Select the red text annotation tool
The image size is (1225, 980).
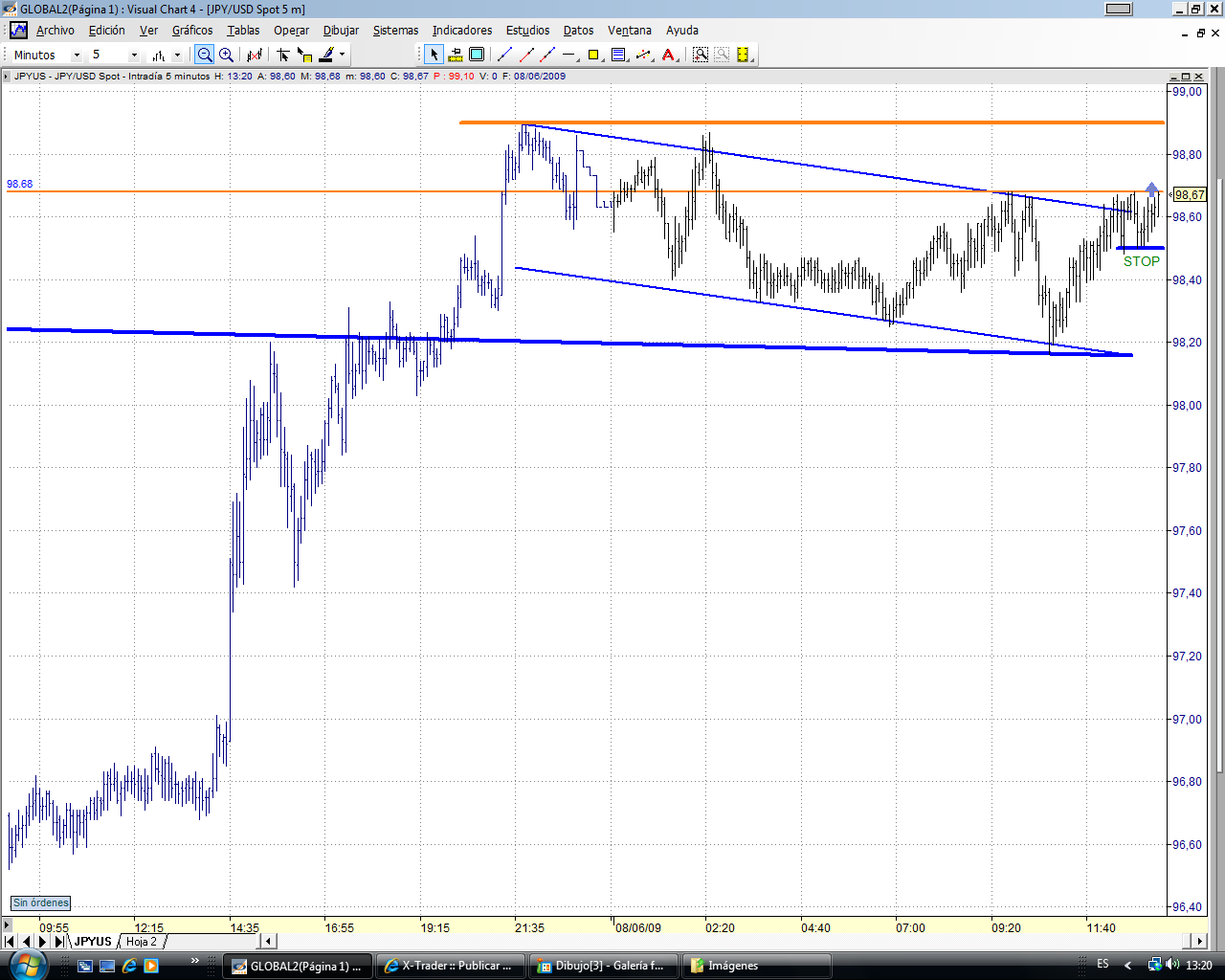(x=668, y=55)
